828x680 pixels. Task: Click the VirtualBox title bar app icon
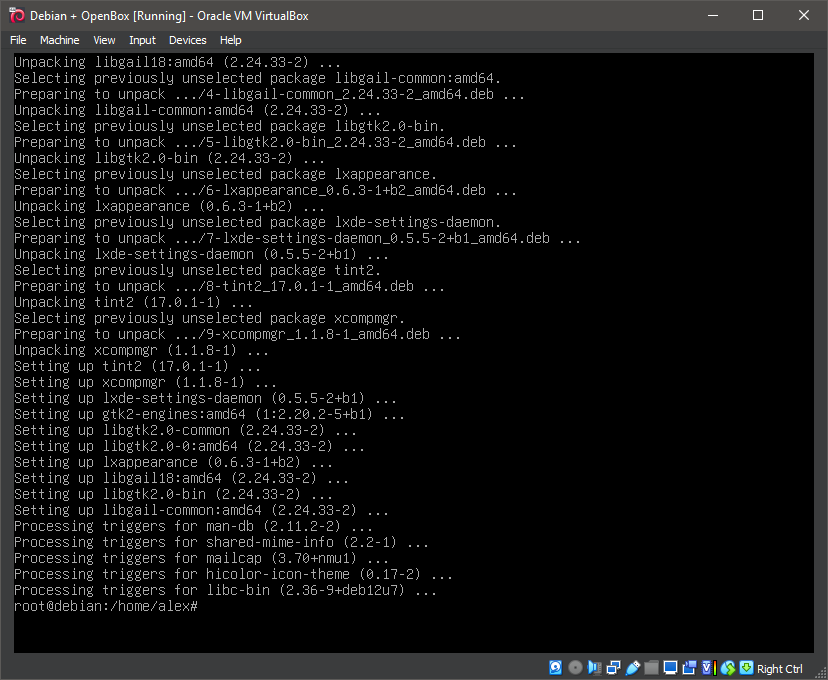[16, 15]
